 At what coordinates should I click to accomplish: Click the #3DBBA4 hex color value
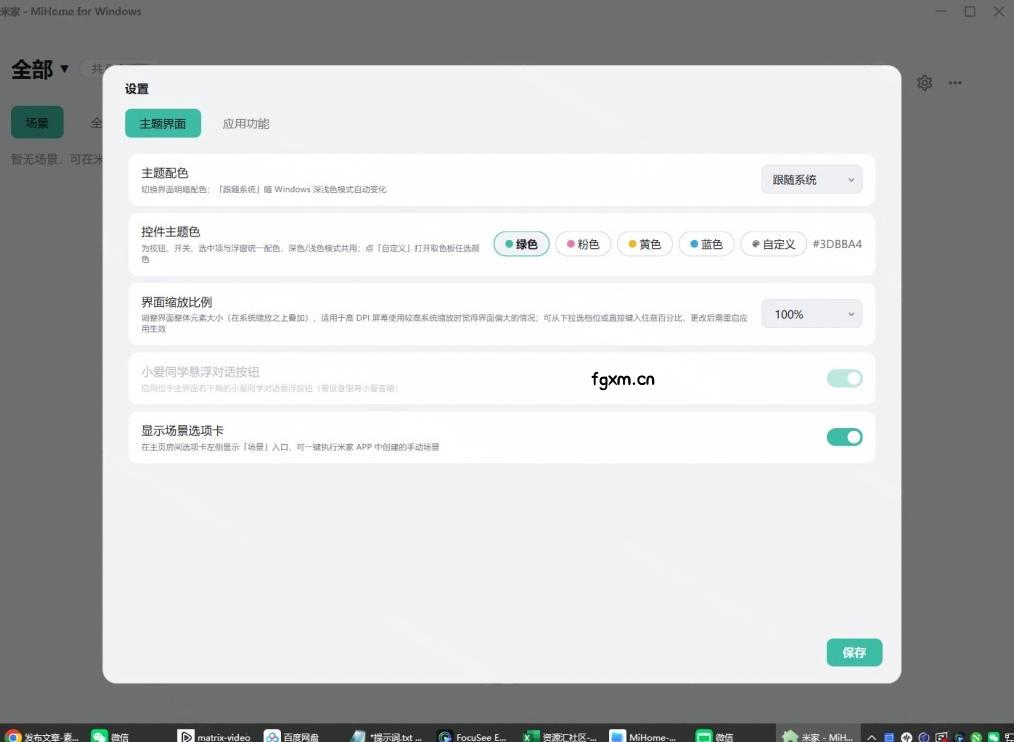(x=837, y=244)
